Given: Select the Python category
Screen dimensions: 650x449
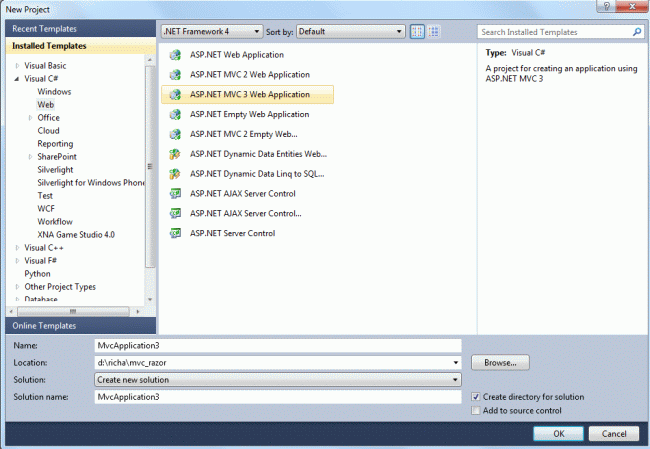Looking at the screenshot, I should [x=37, y=274].
